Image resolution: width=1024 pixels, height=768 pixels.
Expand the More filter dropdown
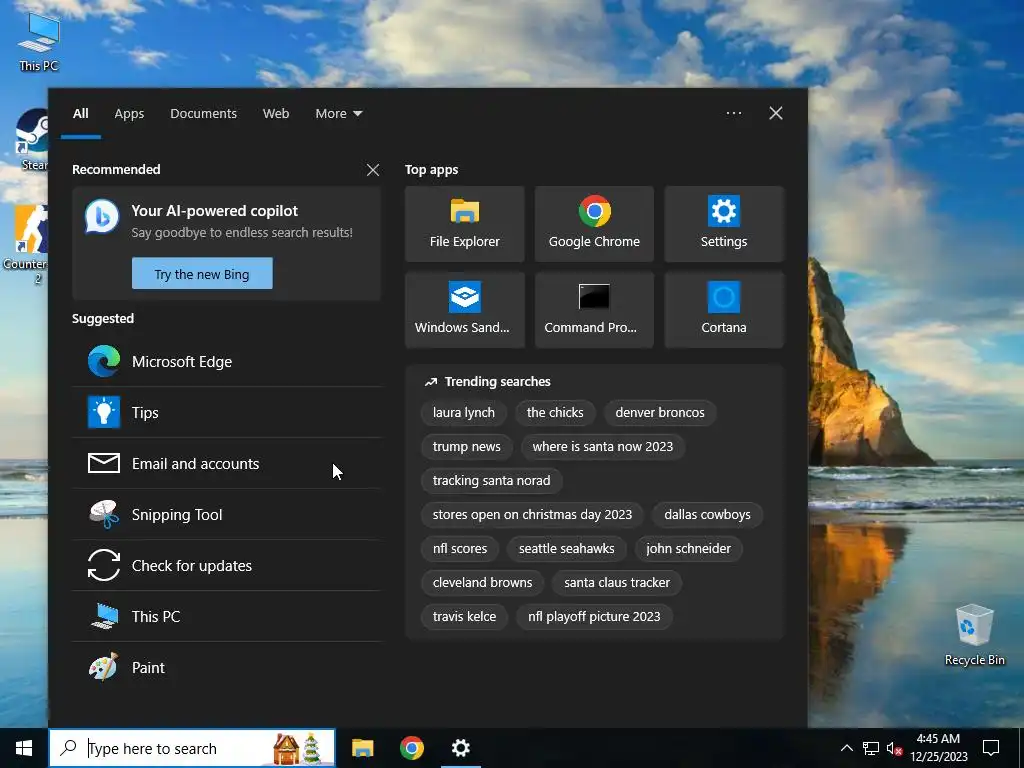coord(338,114)
